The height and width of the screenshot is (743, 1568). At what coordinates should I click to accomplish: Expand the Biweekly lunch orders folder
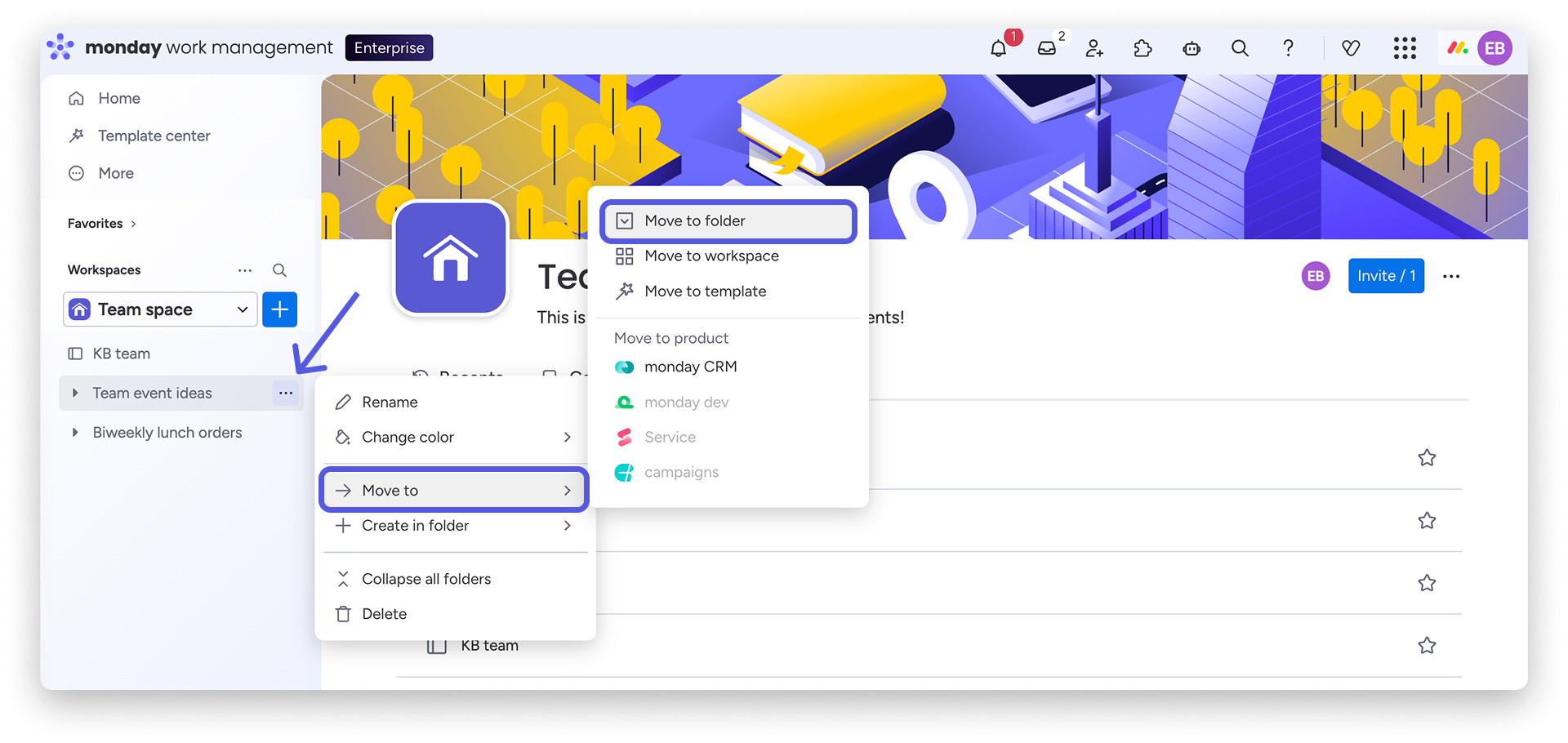click(75, 433)
